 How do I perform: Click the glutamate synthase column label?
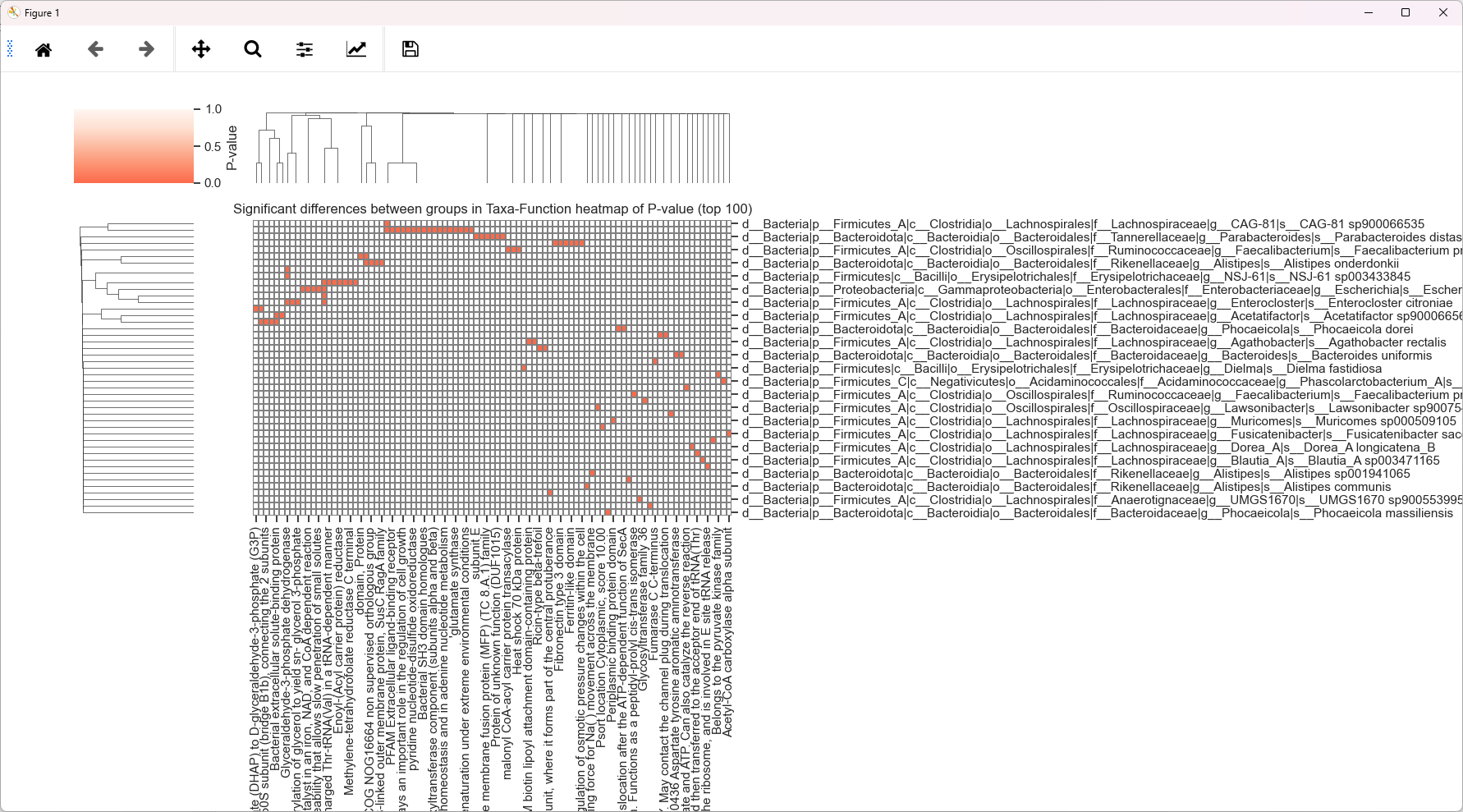pyautogui.click(x=455, y=582)
